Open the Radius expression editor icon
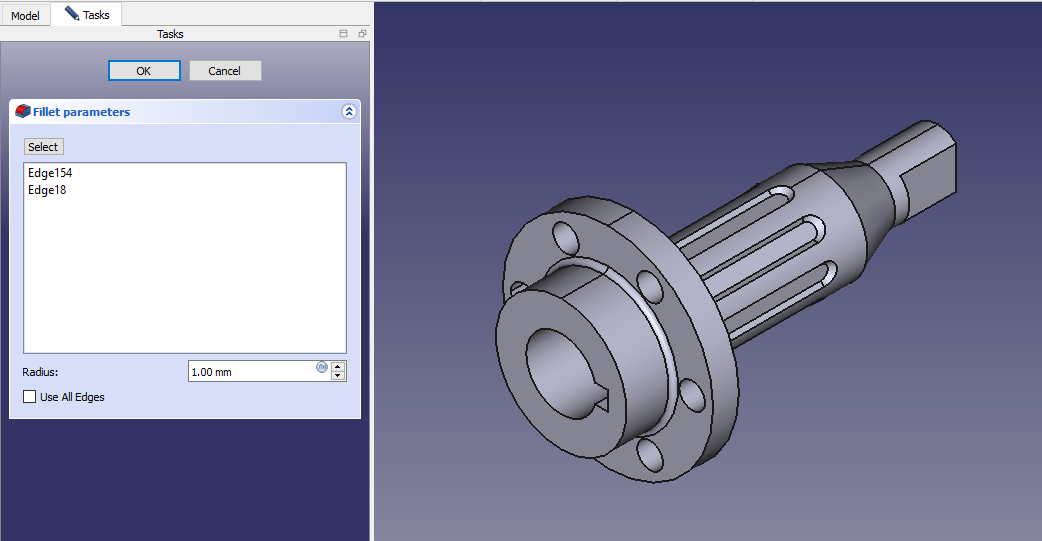The width and height of the screenshot is (1042, 541). [x=322, y=367]
